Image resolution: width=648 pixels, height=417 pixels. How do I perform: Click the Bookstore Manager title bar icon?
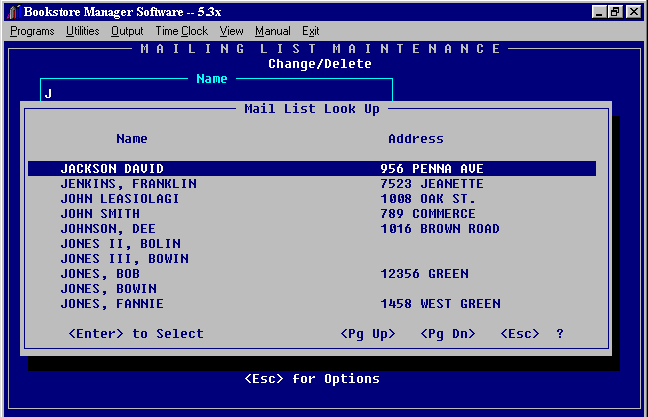point(13,12)
